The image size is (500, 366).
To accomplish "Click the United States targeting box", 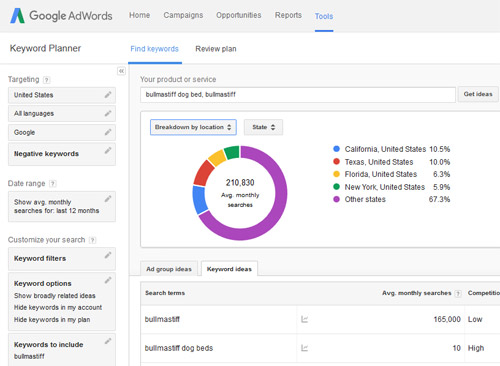I will tap(62, 95).
